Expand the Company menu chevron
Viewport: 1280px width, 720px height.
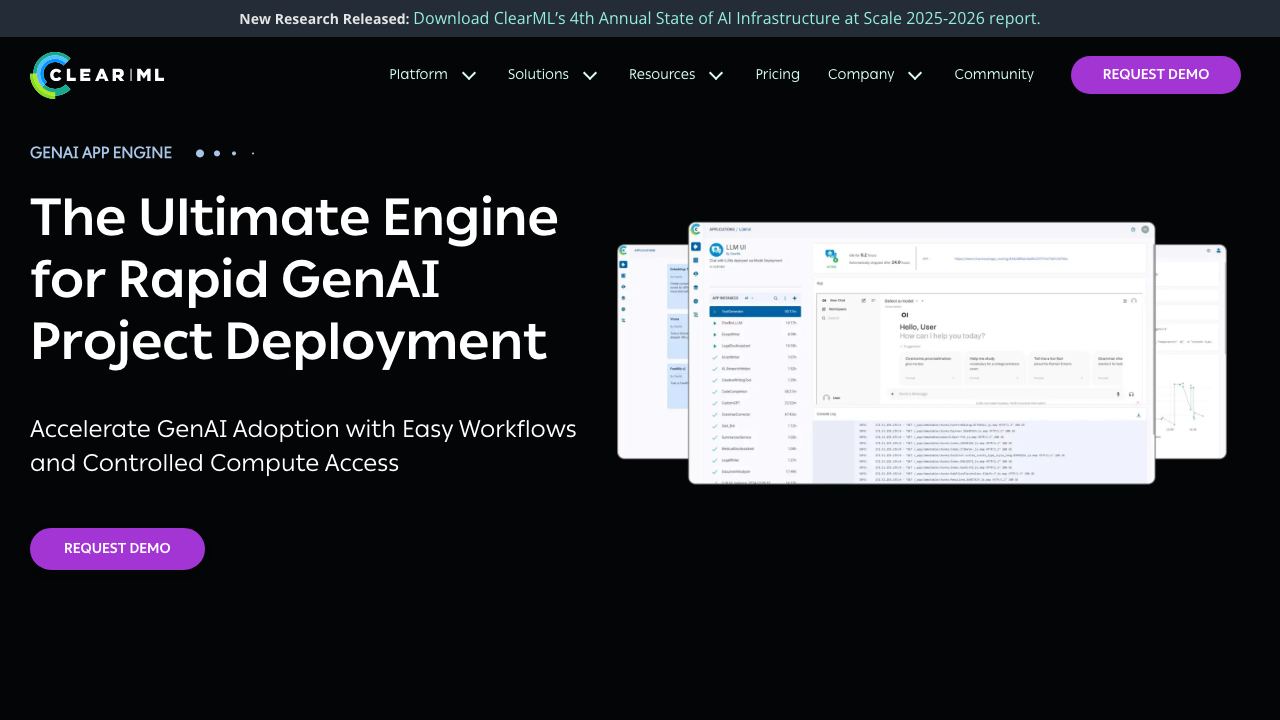[915, 75]
